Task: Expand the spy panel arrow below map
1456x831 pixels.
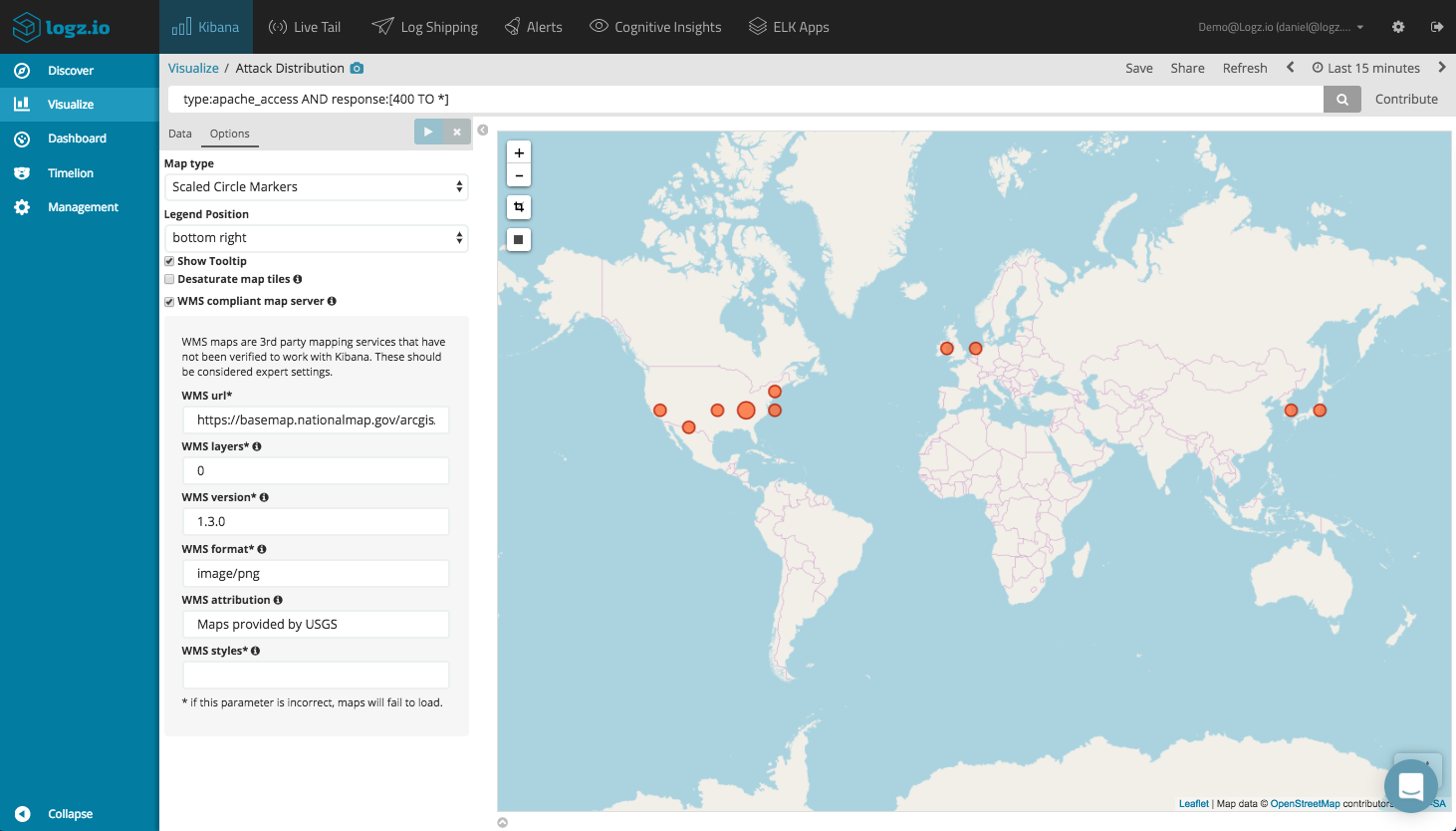Action: [503, 822]
